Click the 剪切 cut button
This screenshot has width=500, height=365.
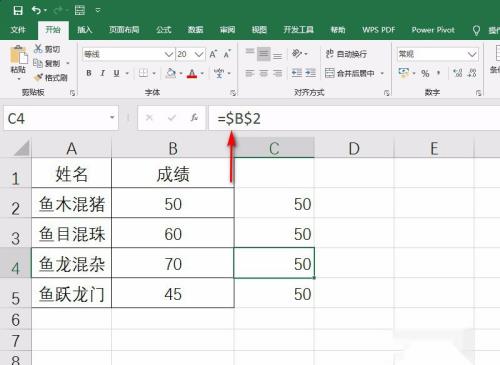pos(47,49)
